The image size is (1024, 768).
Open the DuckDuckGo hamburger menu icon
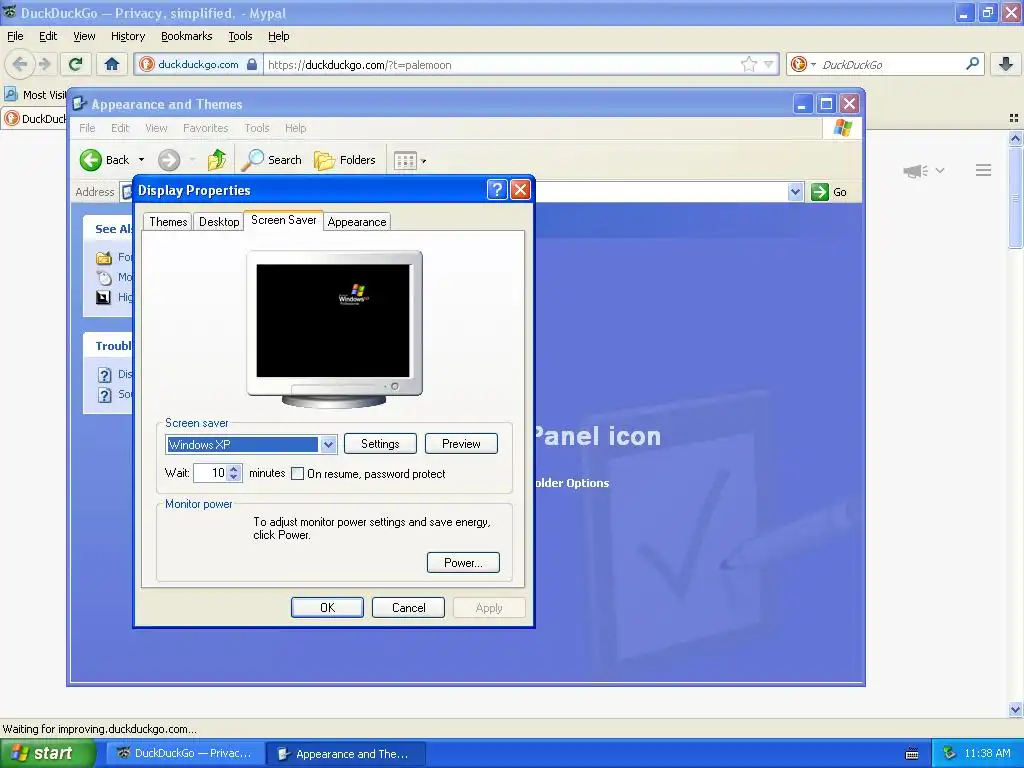point(984,170)
